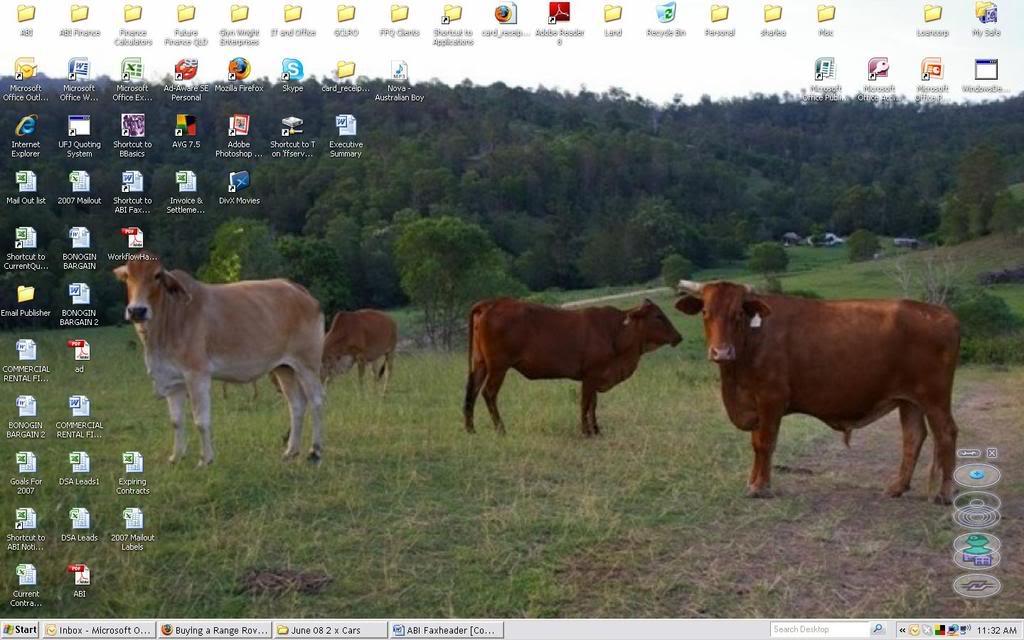Image resolution: width=1024 pixels, height=640 pixels.
Task: Select the Microsoft Office Outlook shortcut
Action: [x=26, y=70]
